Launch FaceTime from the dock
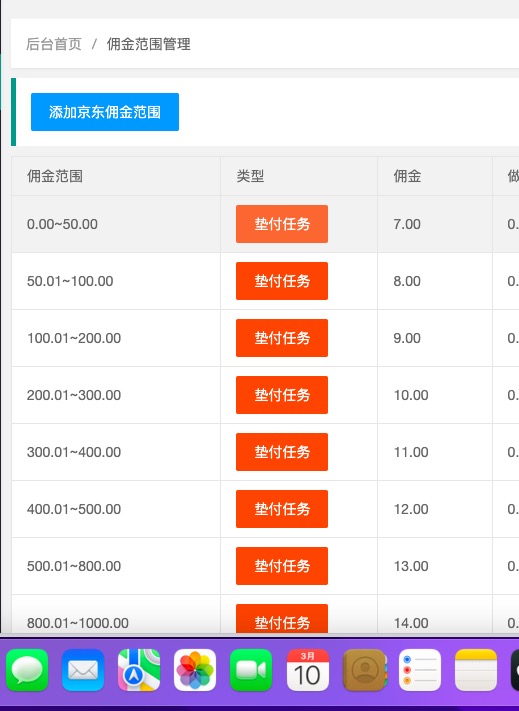The image size is (519, 711). click(x=251, y=670)
